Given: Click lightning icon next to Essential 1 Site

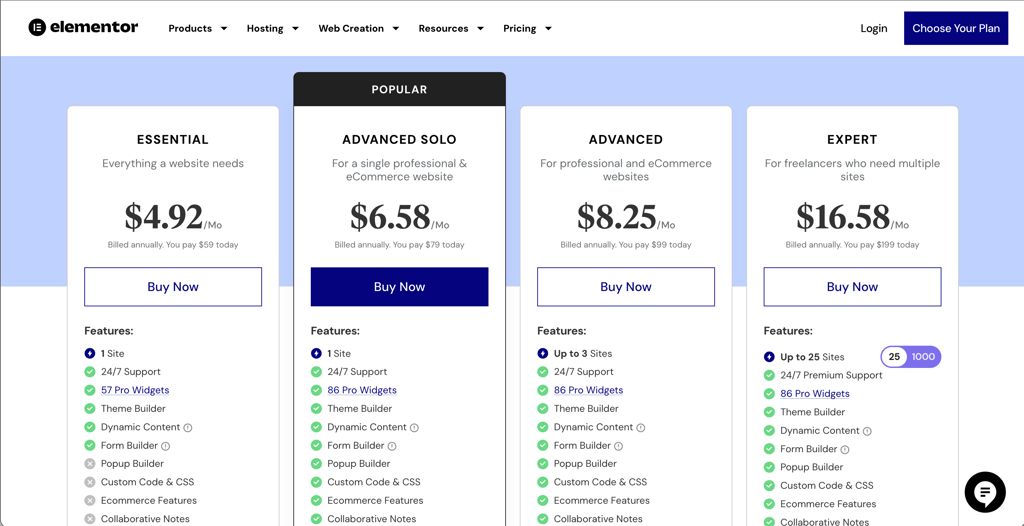Looking at the screenshot, I should click(x=89, y=353).
